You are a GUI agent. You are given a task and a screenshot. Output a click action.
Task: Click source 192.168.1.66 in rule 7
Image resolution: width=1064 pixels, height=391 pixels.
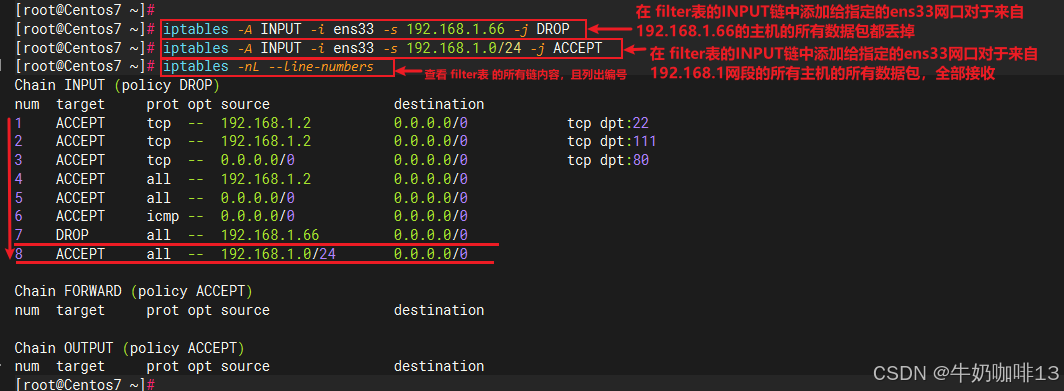pos(270,235)
